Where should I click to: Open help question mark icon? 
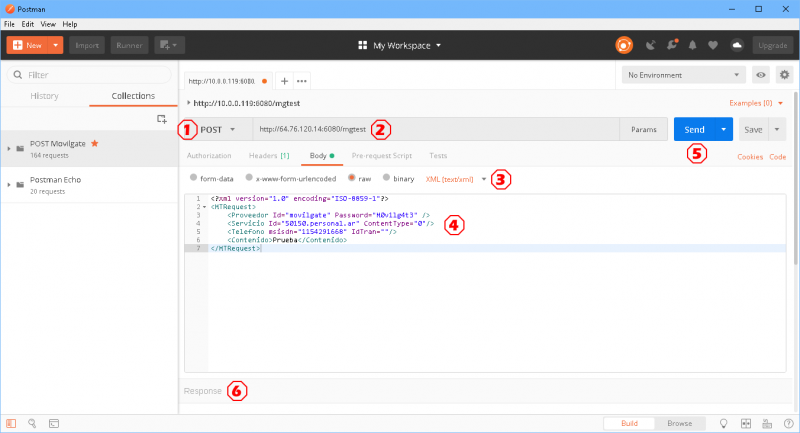click(788, 423)
